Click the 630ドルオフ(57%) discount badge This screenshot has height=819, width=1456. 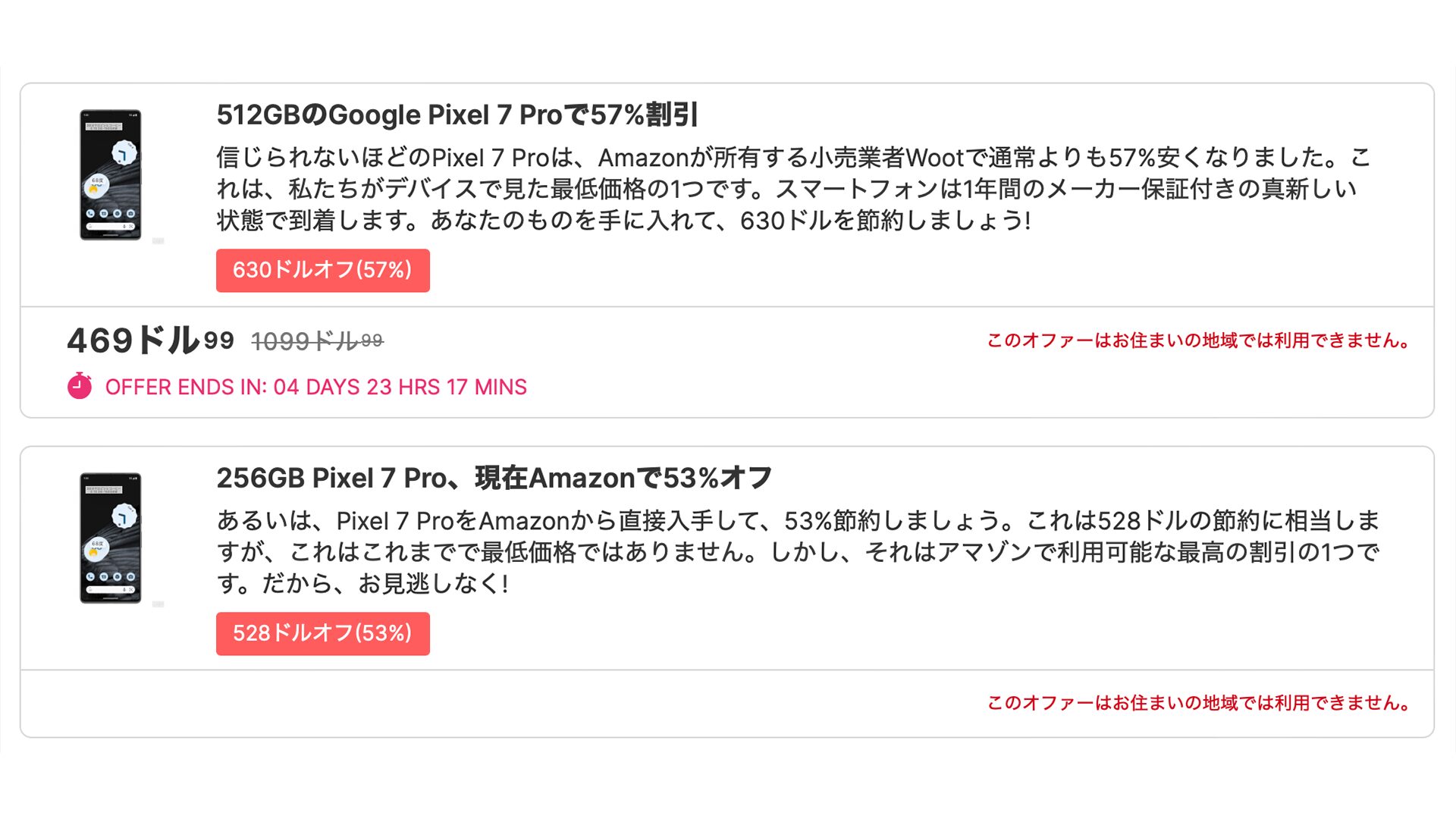coord(322,271)
